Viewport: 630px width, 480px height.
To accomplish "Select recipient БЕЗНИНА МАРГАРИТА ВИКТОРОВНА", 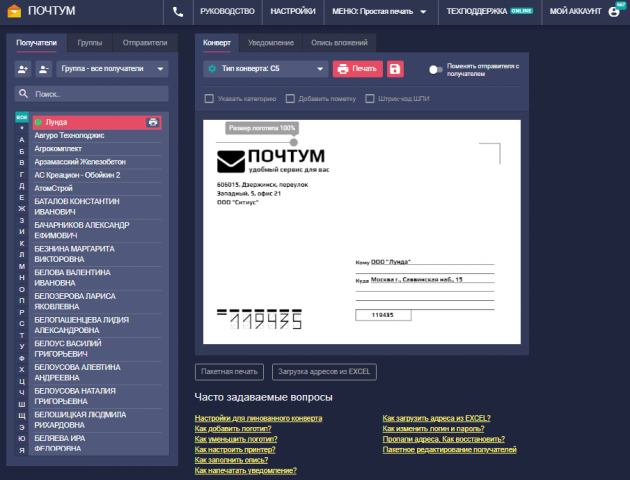I will [97, 254].
